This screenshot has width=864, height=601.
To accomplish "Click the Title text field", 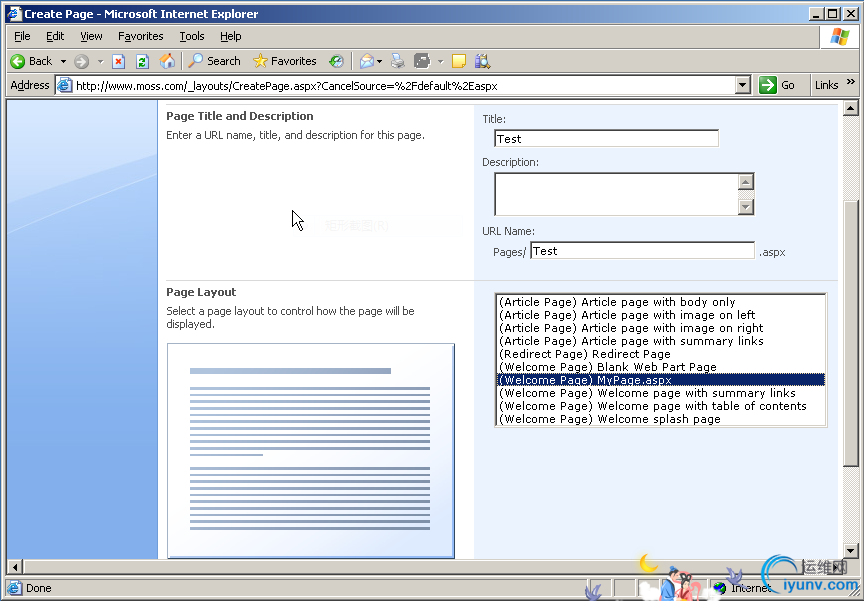I will 606,139.
